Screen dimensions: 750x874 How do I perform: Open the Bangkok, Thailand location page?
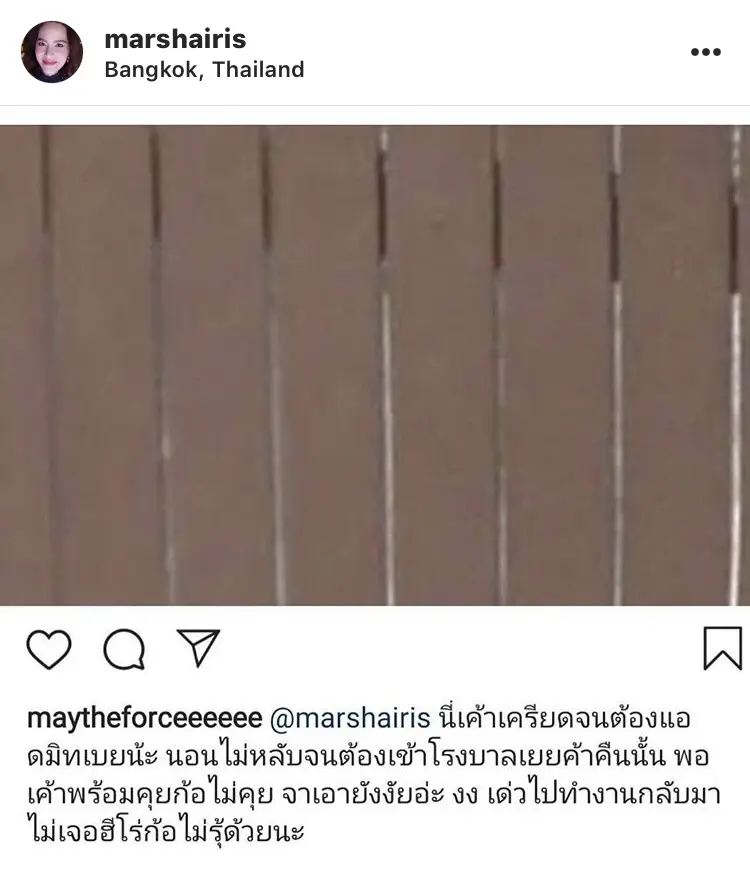point(204,70)
